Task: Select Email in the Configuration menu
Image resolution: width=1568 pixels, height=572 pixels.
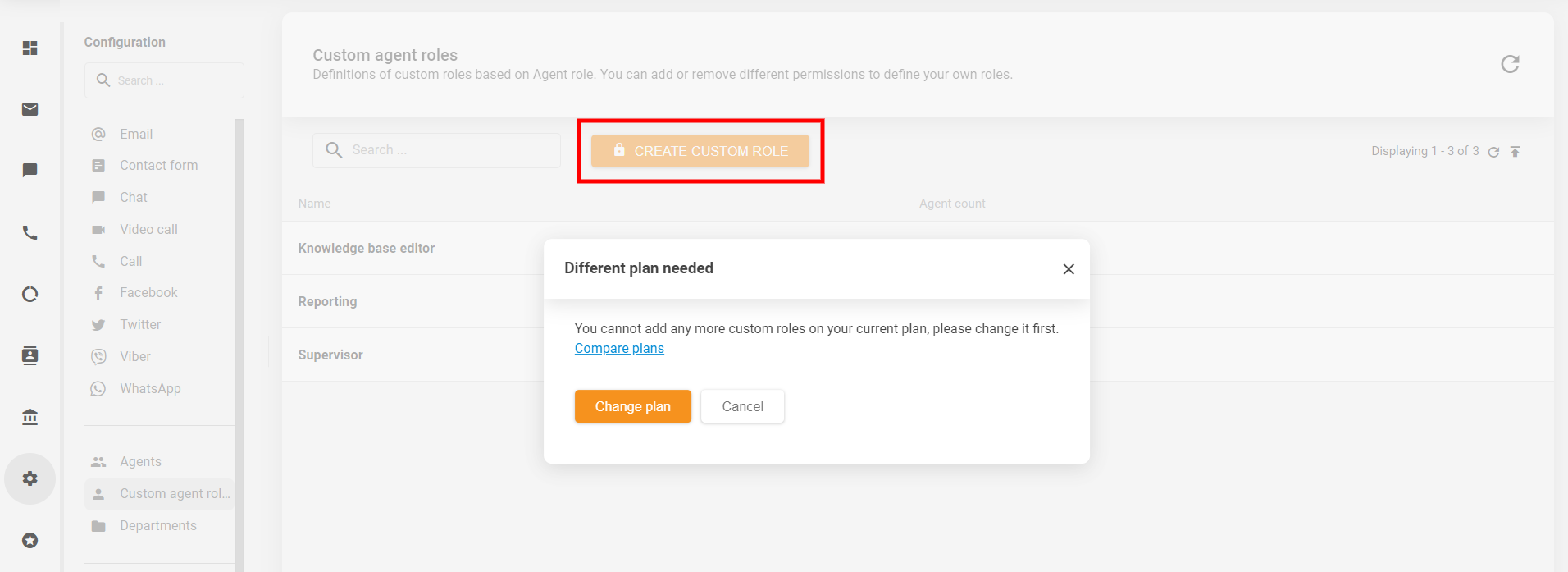Action: pyautogui.click(x=136, y=134)
